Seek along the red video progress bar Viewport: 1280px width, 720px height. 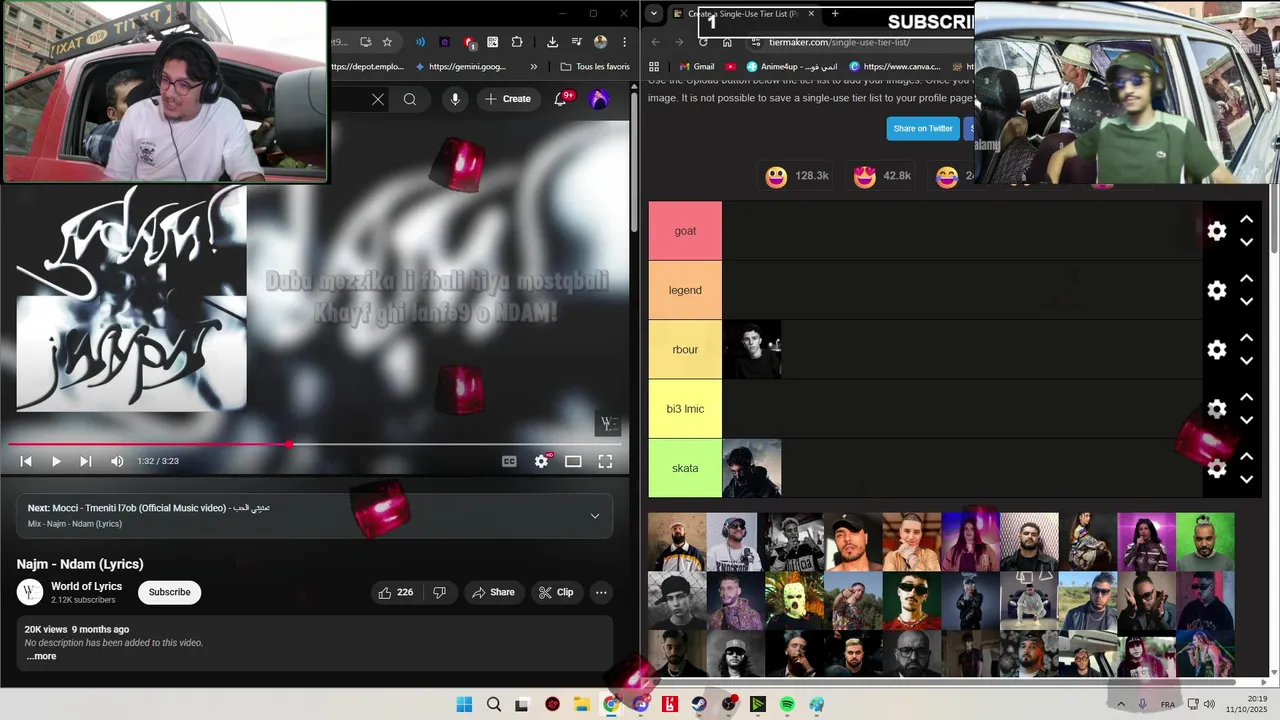314,444
